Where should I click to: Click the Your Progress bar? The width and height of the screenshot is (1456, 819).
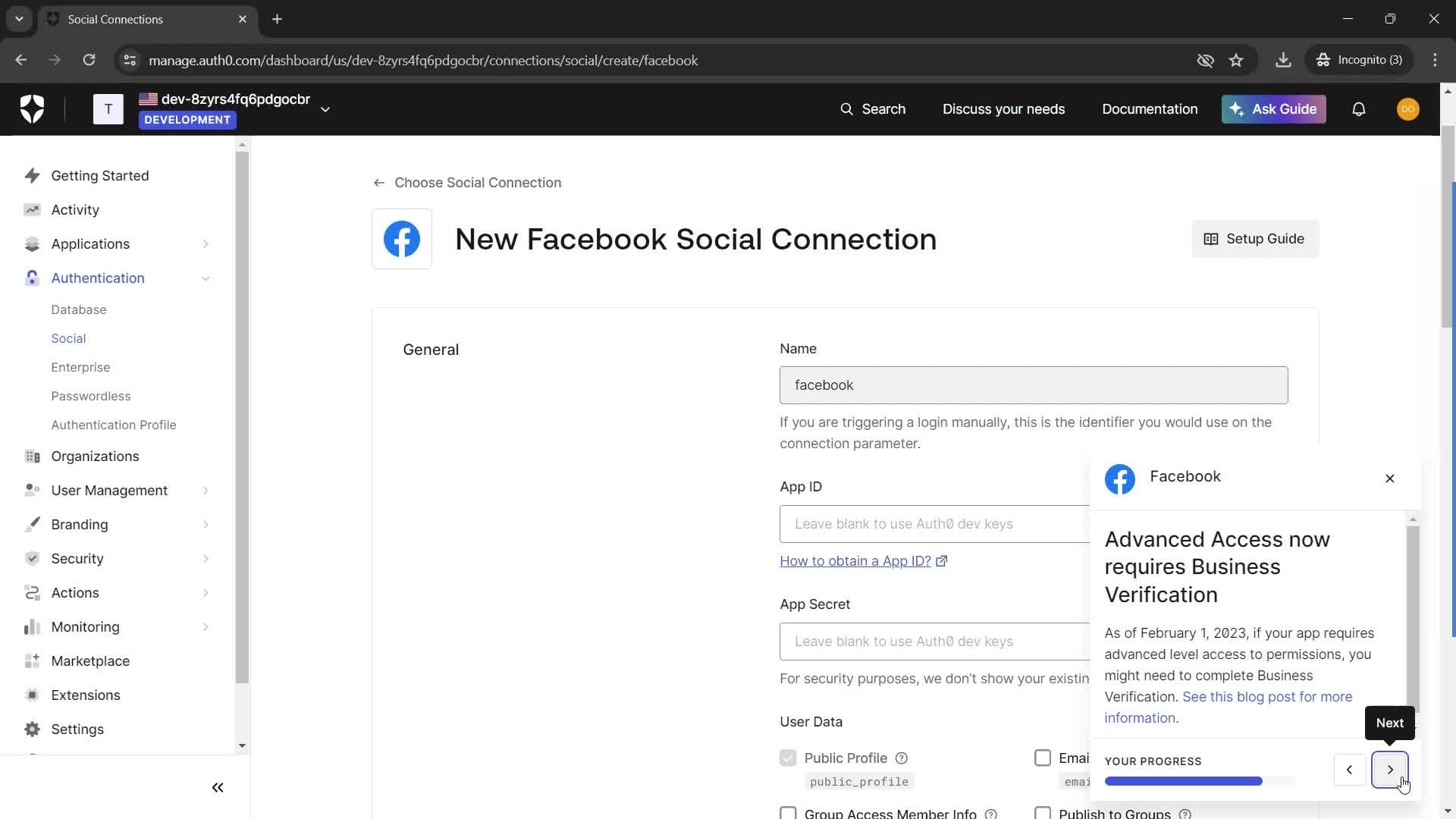[x=1199, y=781]
